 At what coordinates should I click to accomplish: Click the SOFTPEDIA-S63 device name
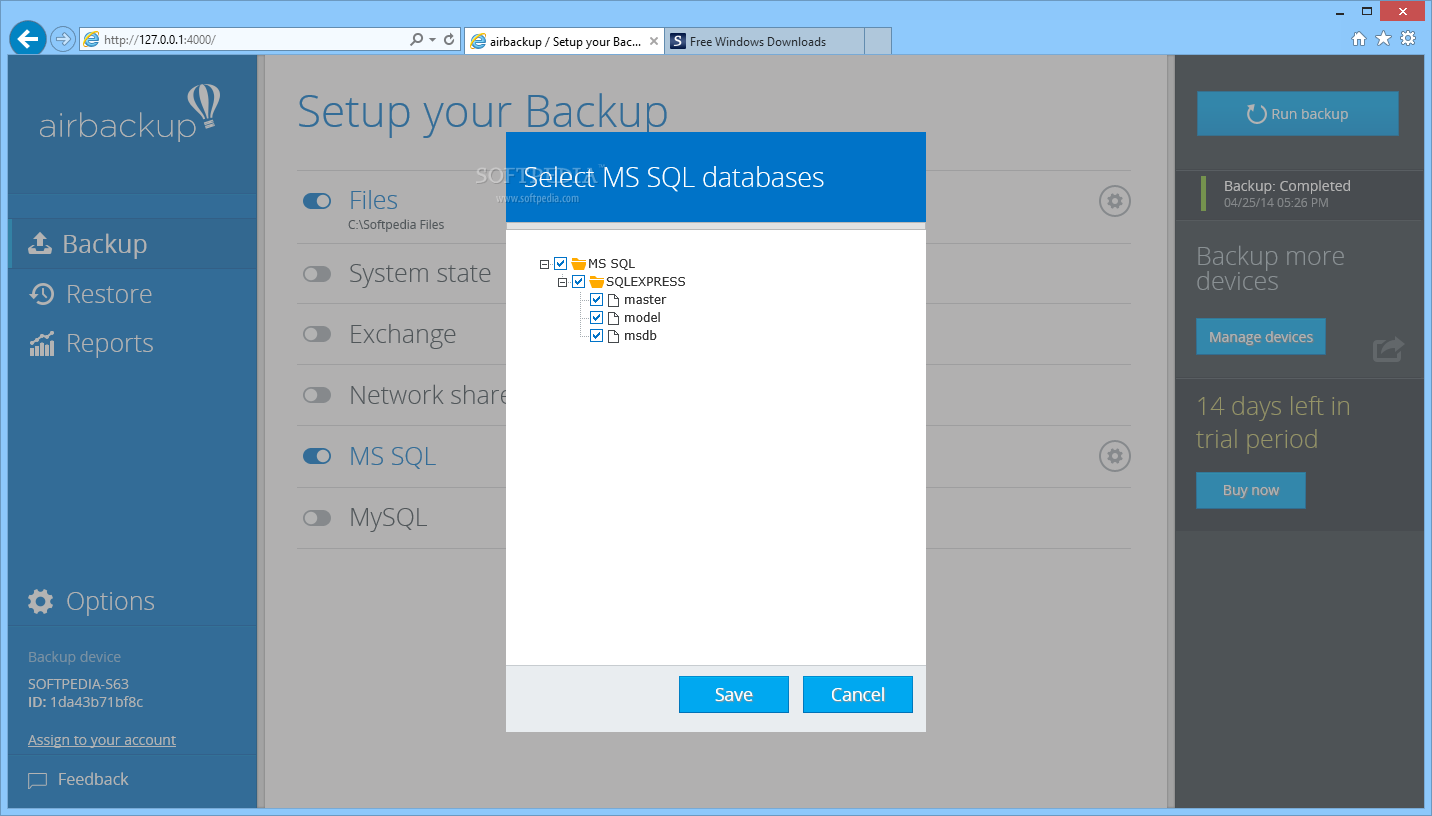pyautogui.click(x=78, y=684)
